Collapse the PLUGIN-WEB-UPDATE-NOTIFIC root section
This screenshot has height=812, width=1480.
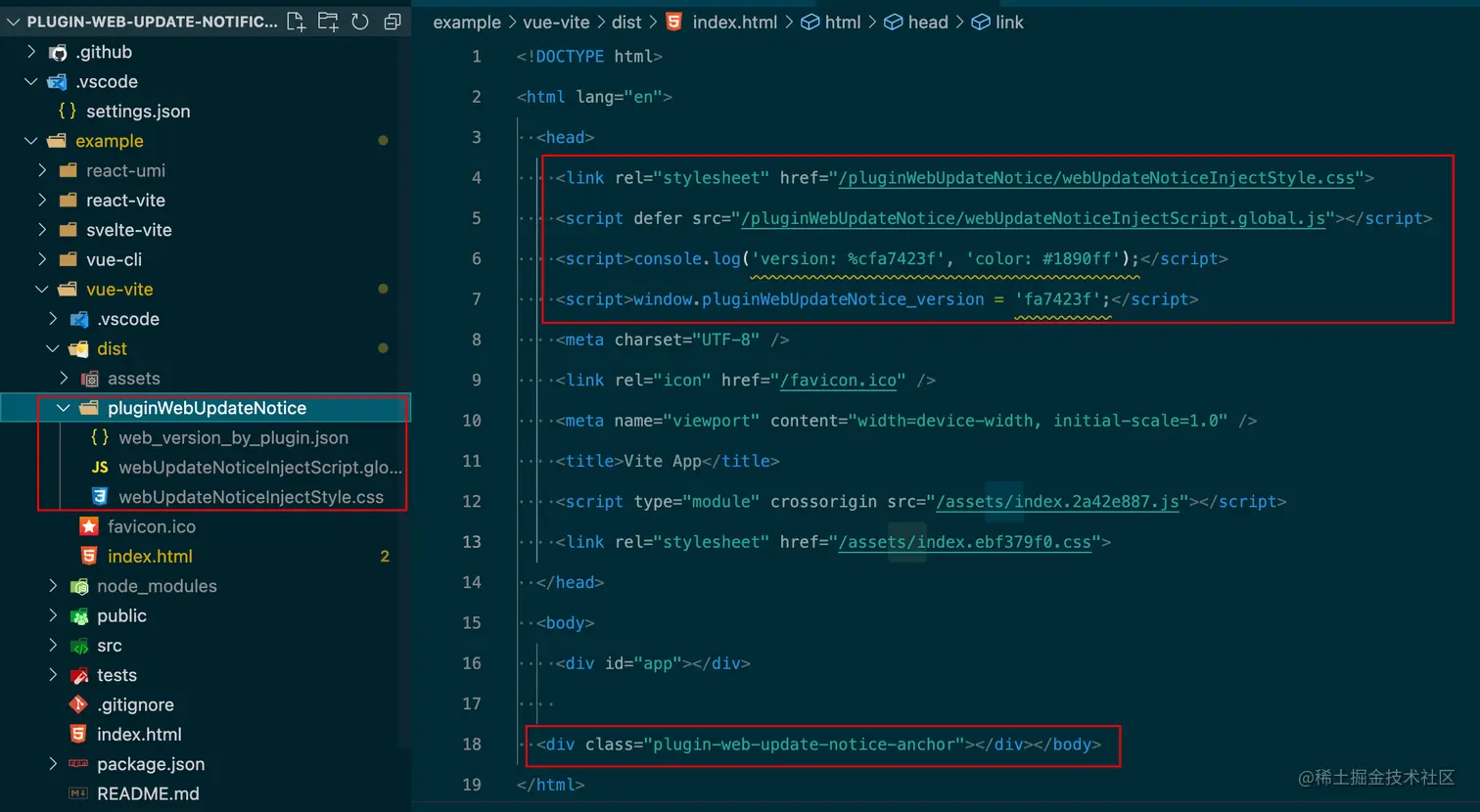(x=13, y=22)
